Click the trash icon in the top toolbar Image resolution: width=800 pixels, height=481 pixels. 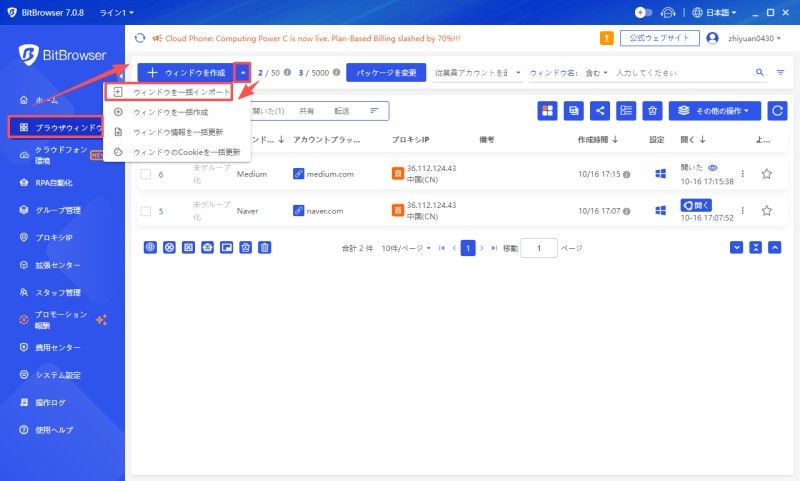[x=651, y=111]
